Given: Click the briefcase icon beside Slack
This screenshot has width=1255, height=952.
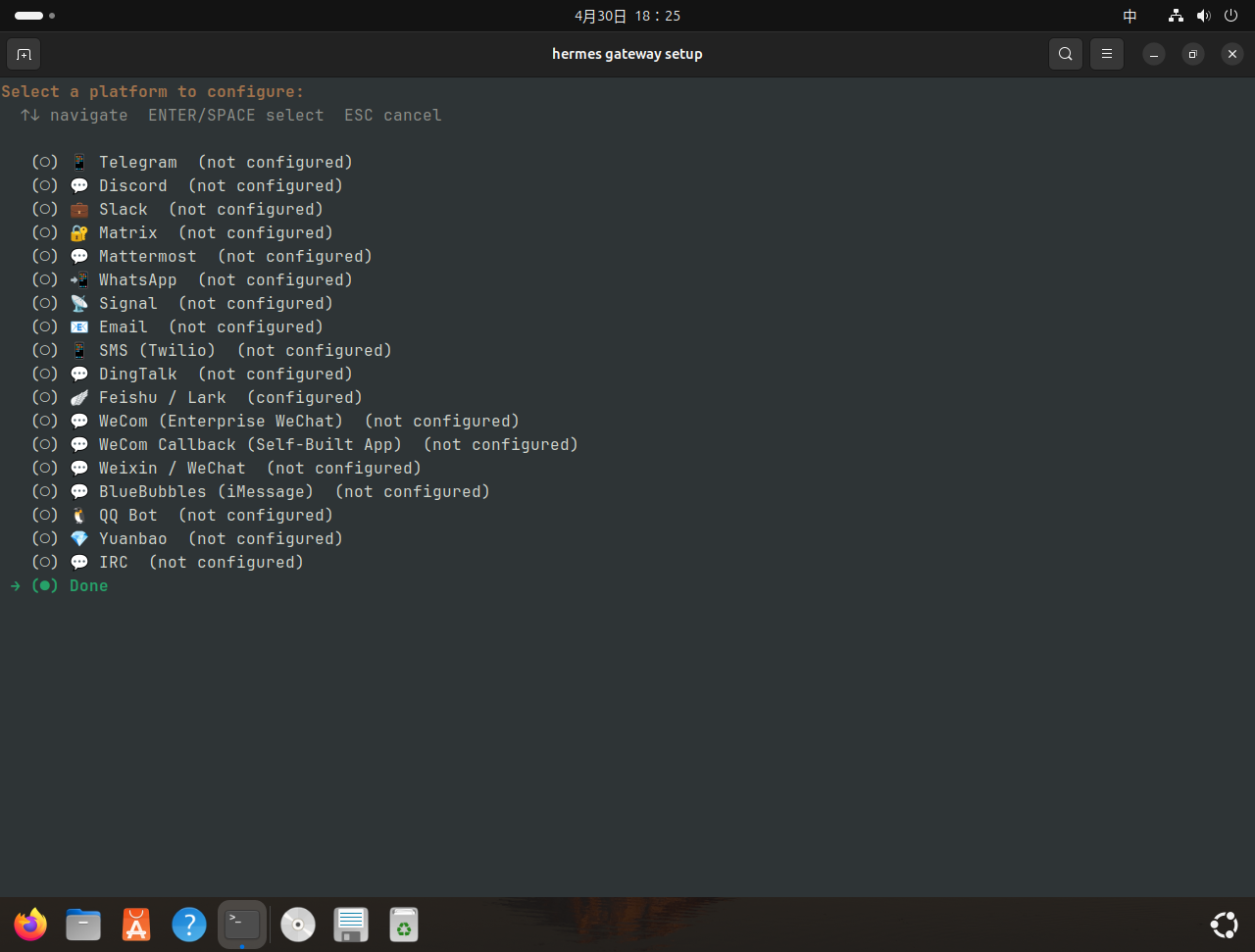Looking at the screenshot, I should click(x=79, y=210).
